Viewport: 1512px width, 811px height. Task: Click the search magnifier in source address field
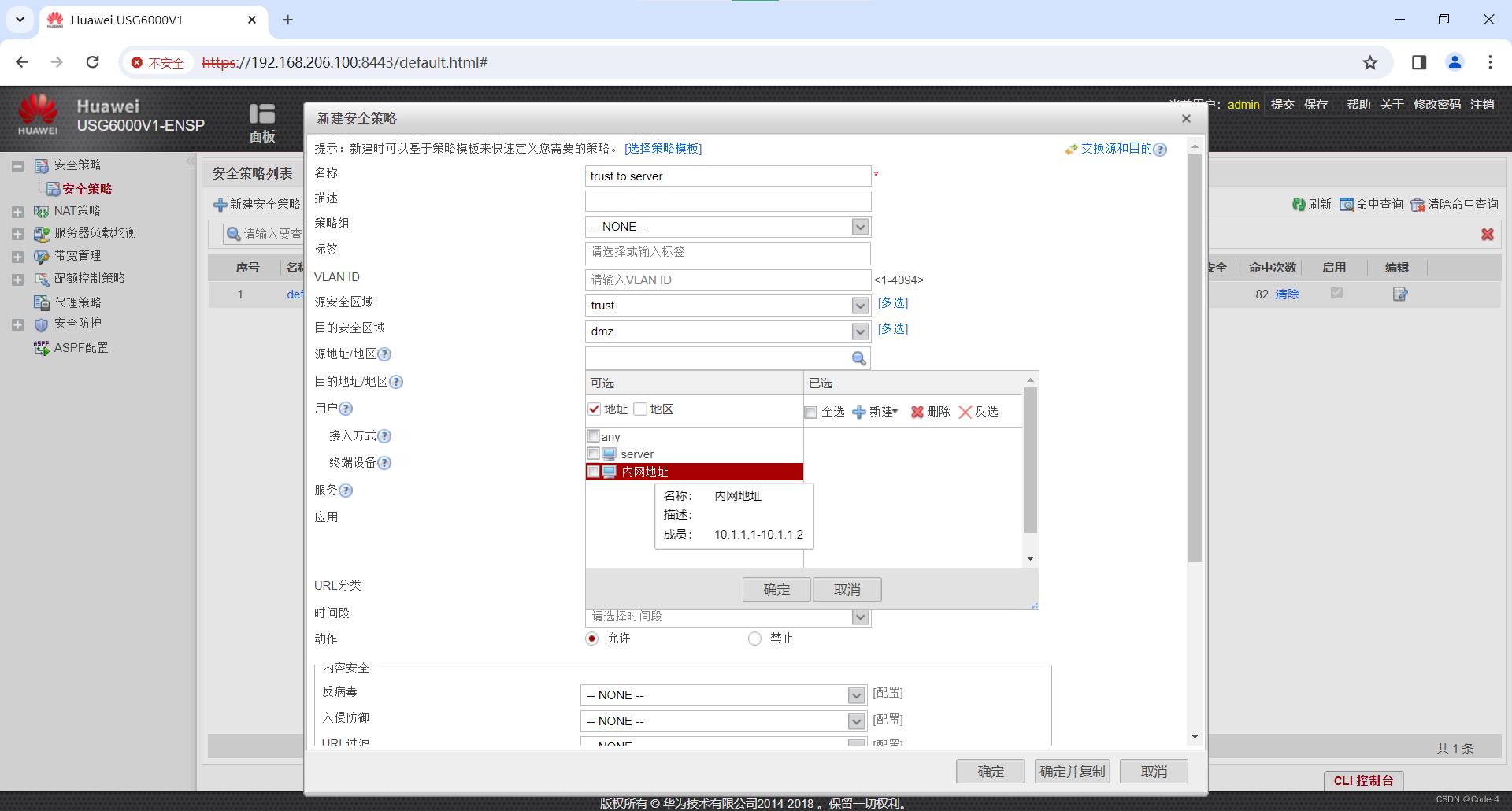(x=859, y=358)
